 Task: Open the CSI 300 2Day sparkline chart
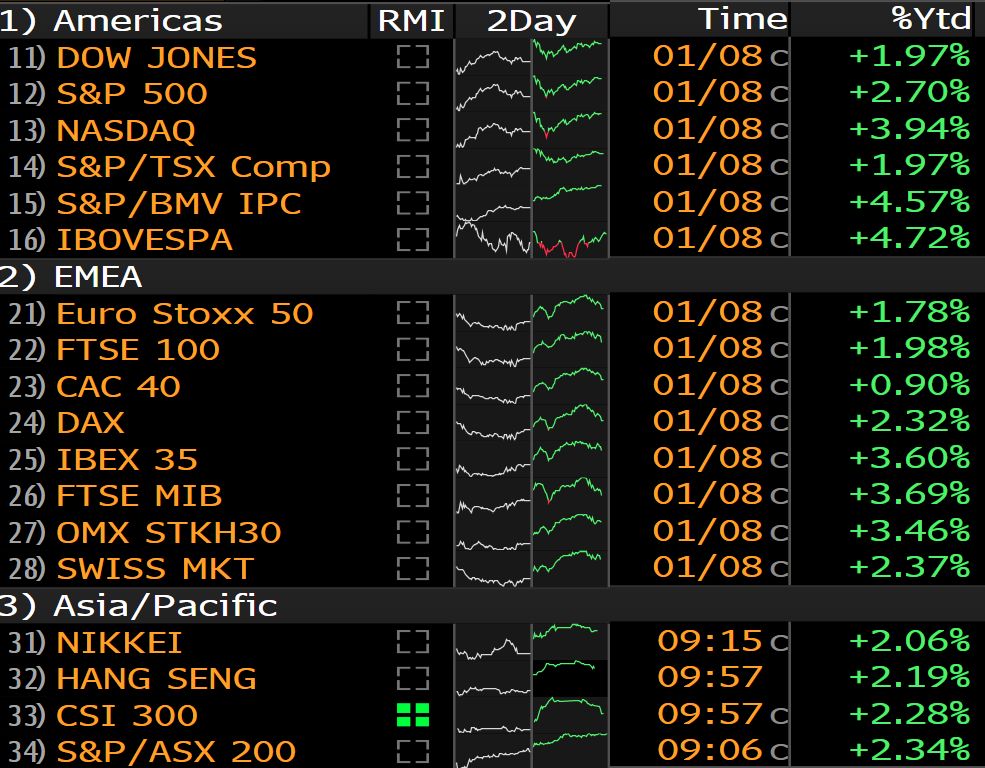[531, 715]
